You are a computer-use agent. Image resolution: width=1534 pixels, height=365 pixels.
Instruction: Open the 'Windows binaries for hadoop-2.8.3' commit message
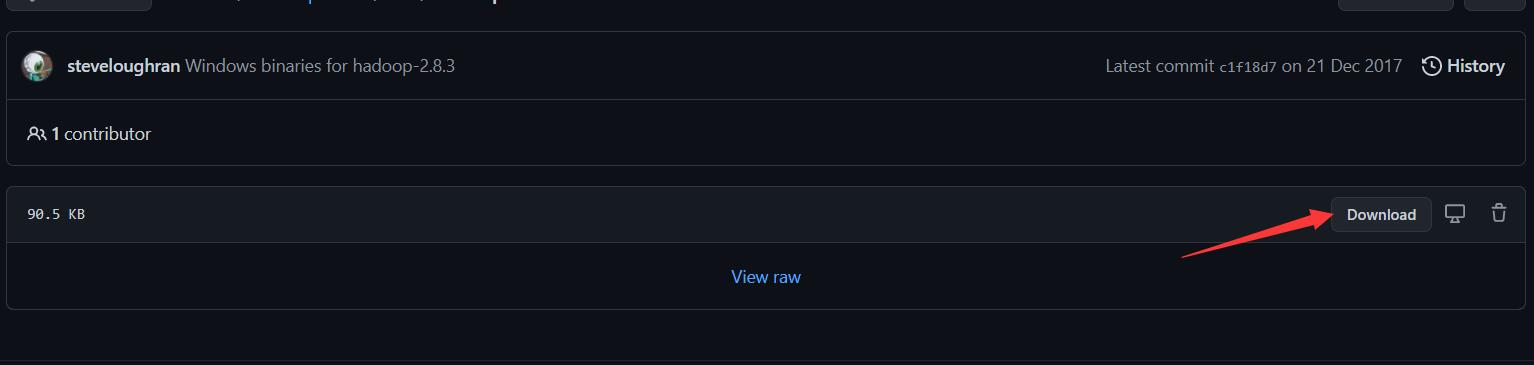pos(320,66)
